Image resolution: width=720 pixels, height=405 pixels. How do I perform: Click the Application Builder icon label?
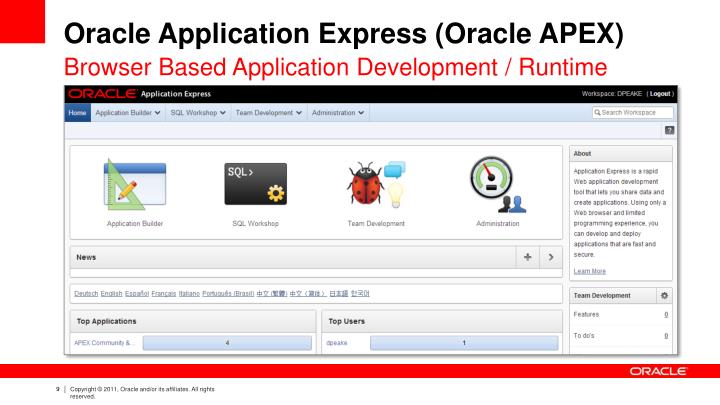[135, 224]
